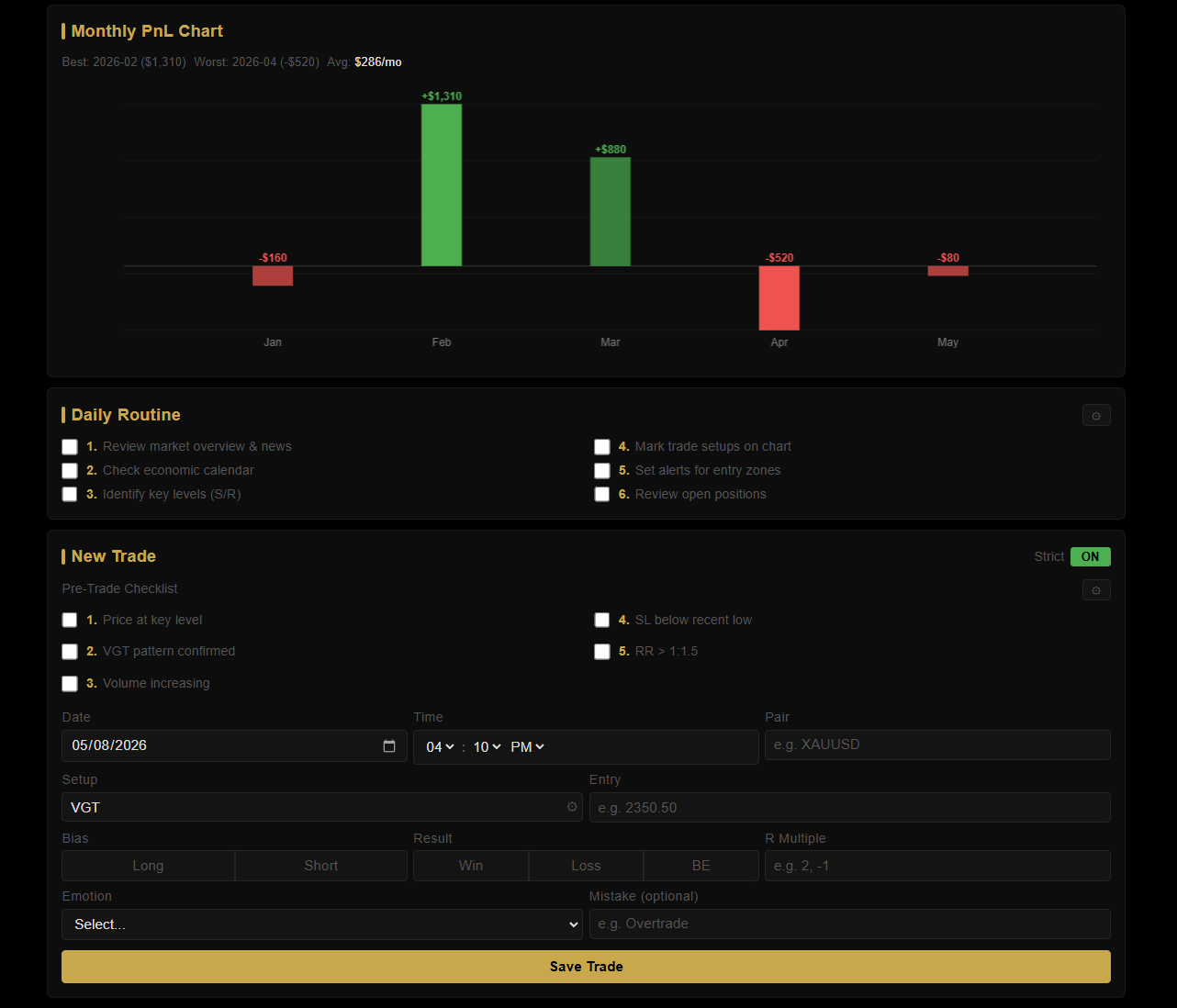
Task: Open Daily Routine settings gear icon
Action: tap(1096, 416)
